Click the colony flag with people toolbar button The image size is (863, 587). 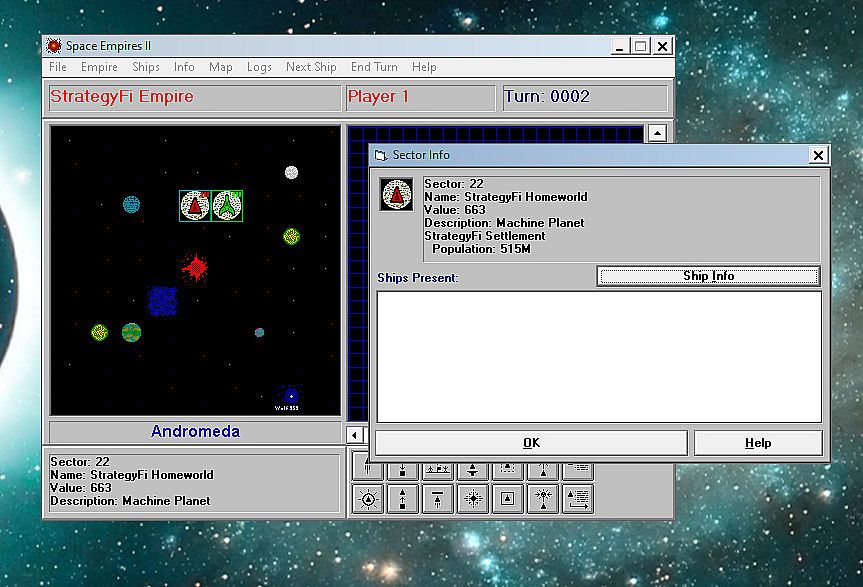tap(438, 471)
